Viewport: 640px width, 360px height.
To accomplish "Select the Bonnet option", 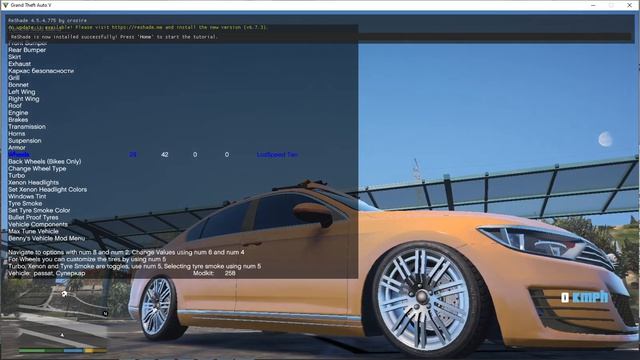I will coord(18,84).
